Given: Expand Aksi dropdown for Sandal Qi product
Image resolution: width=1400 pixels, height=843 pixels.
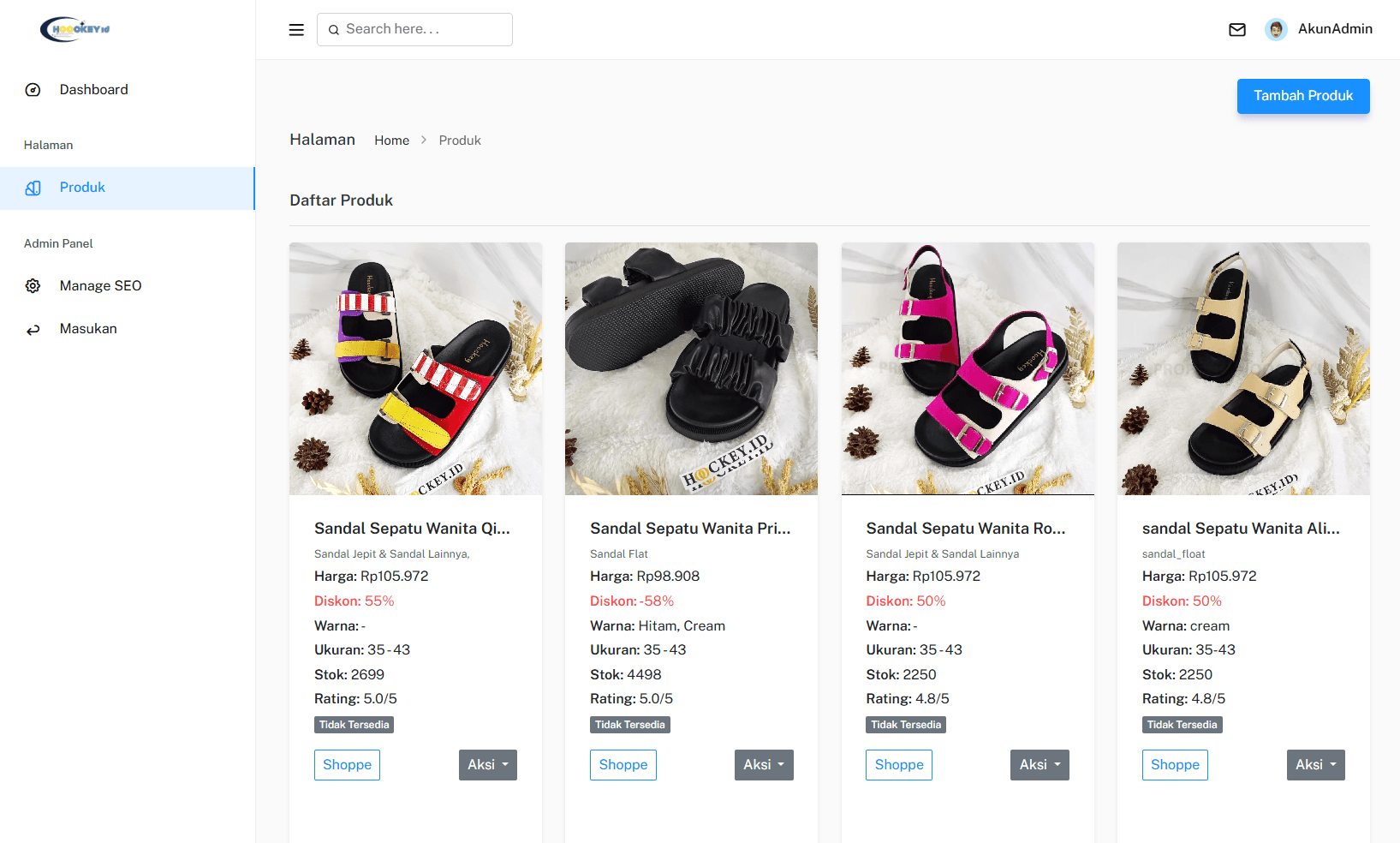Looking at the screenshot, I should [x=487, y=765].
